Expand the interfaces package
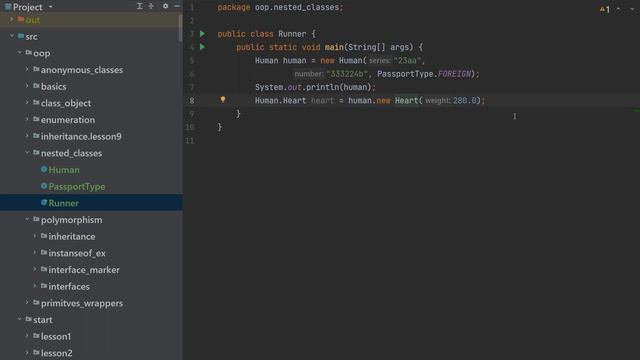 pyautogui.click(x=35, y=286)
